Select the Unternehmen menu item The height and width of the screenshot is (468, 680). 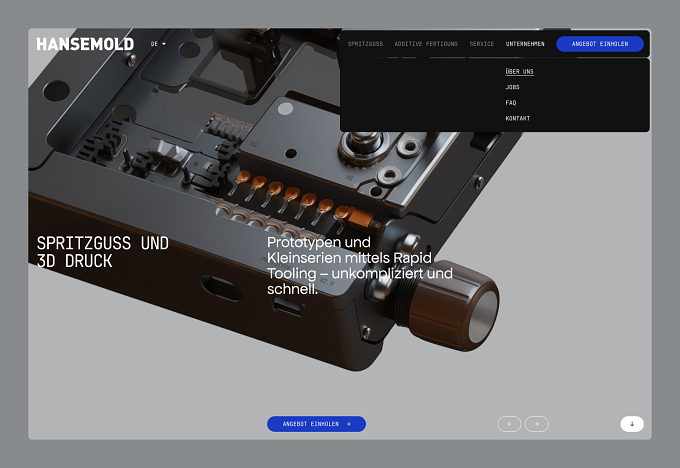[525, 44]
